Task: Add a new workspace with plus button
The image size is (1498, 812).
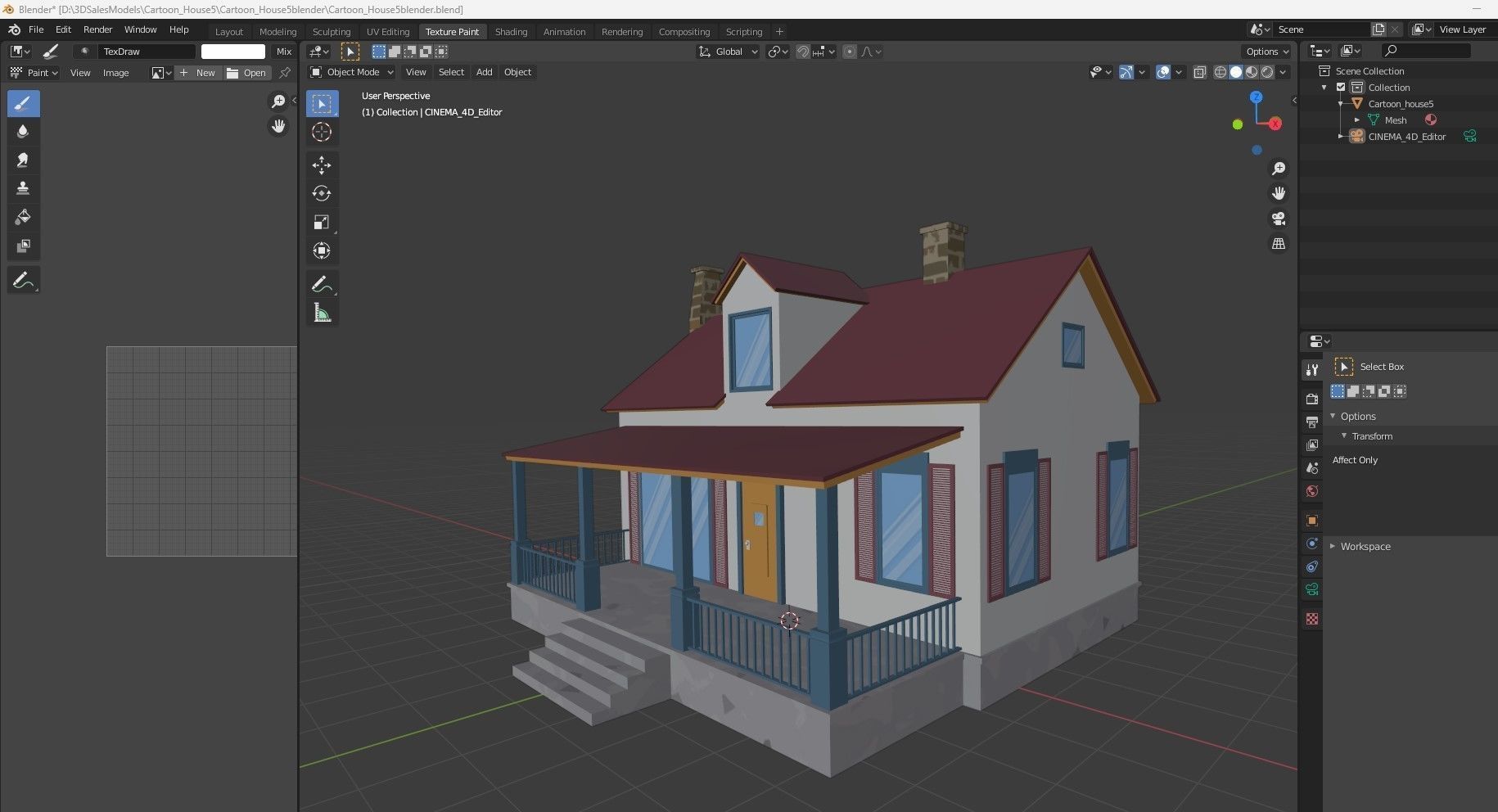Action: point(779,32)
